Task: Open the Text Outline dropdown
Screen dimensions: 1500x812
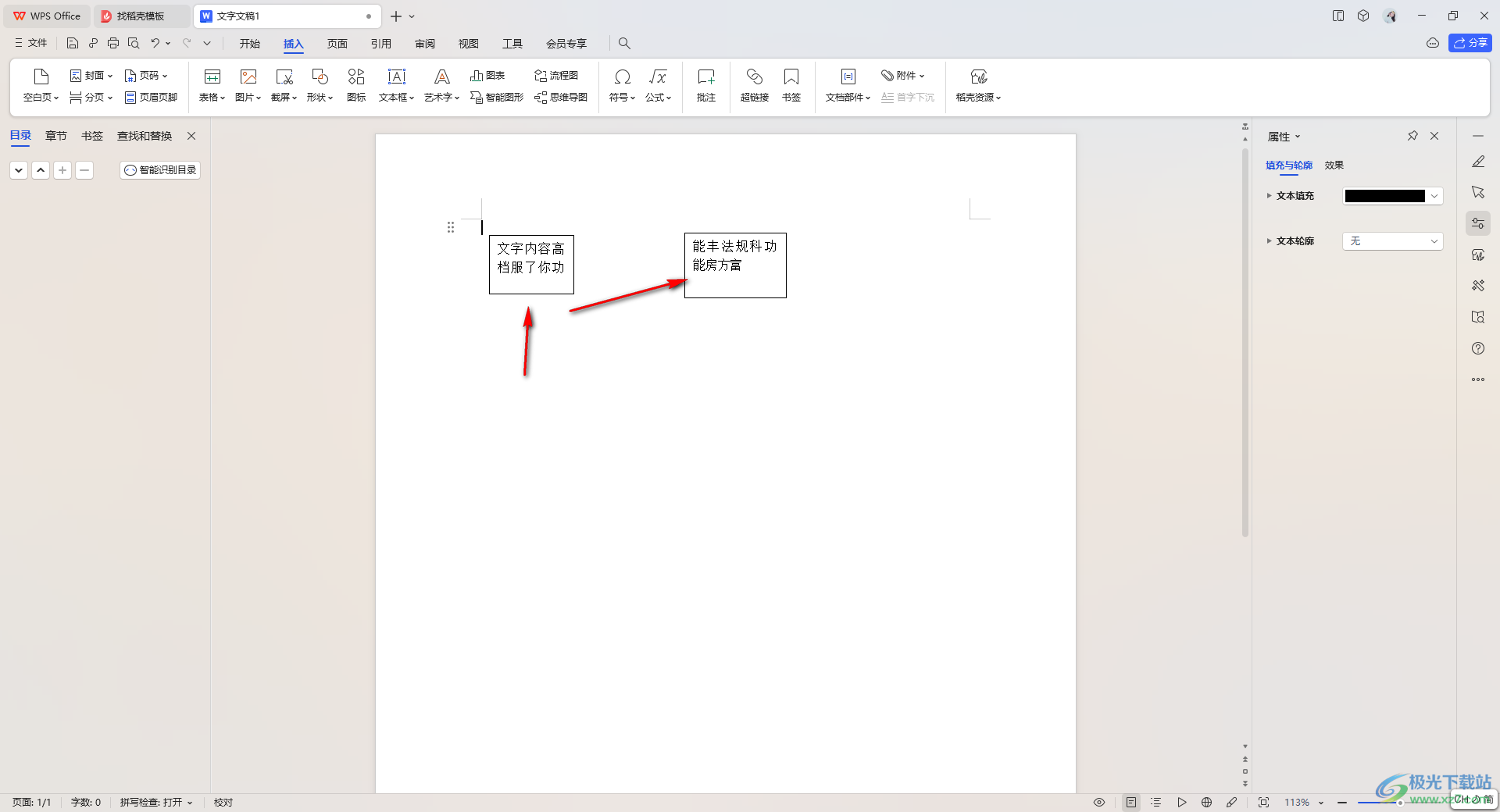Action: tap(1392, 241)
